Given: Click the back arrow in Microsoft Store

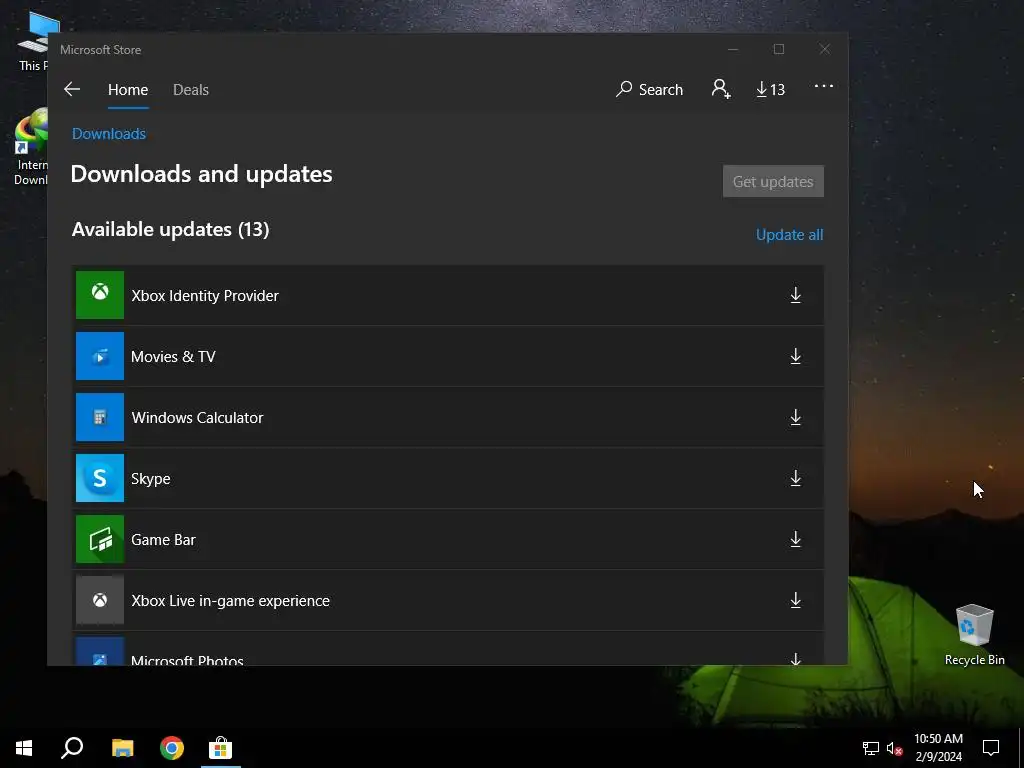Looking at the screenshot, I should point(72,89).
